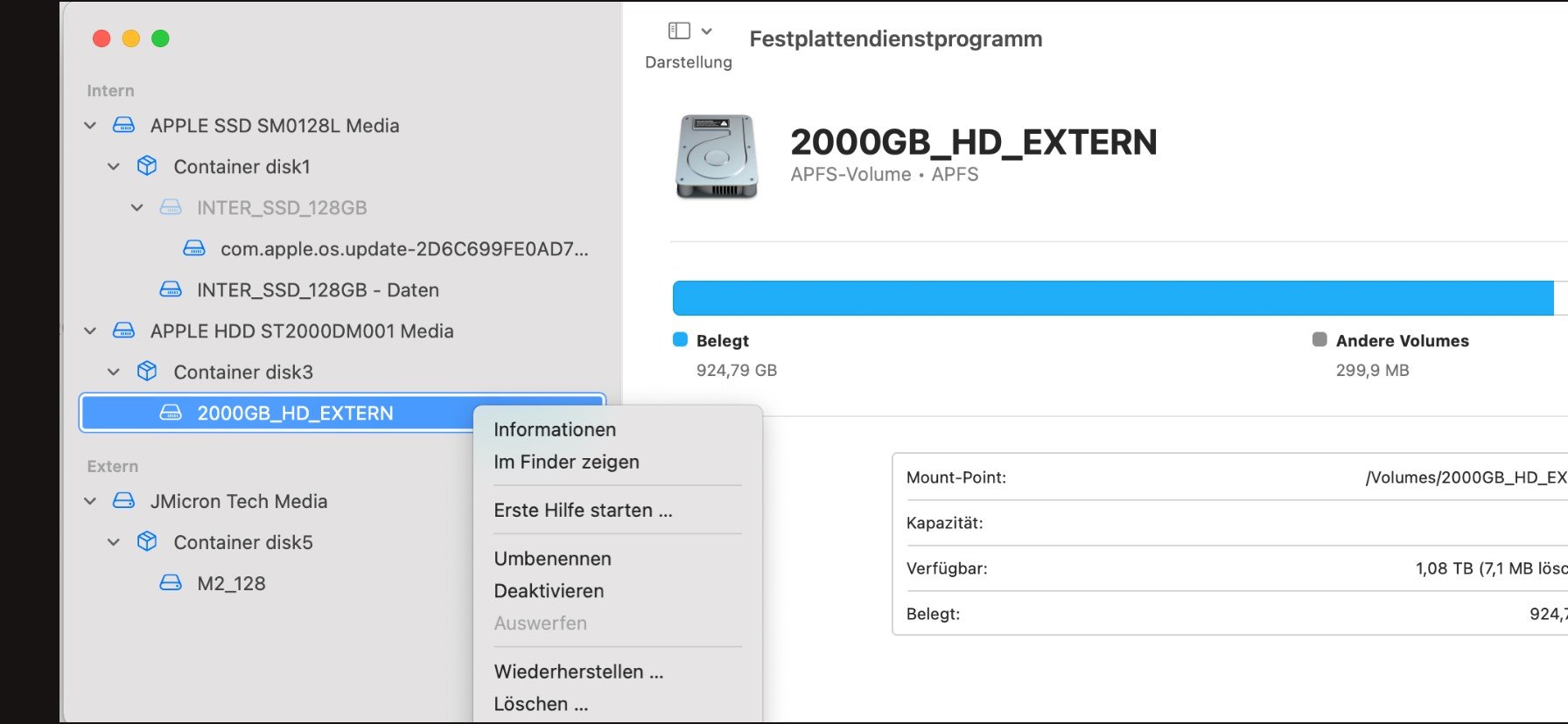Click the 2000GB_HD_EXTERN volume icon in sidebar
This screenshot has width=1568, height=724.
(x=171, y=413)
